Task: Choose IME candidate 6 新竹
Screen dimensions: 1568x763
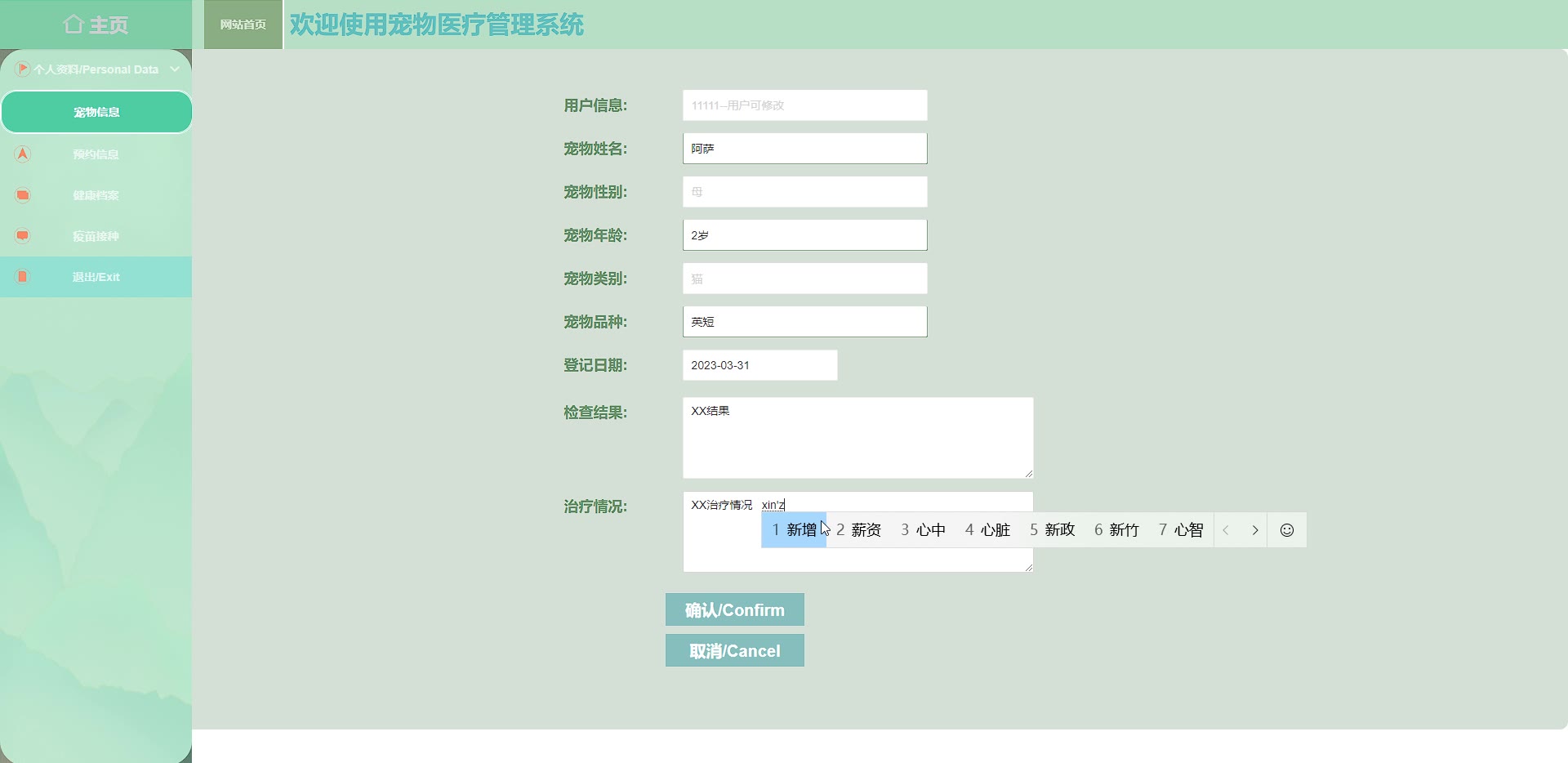Action: pyautogui.click(x=1116, y=530)
